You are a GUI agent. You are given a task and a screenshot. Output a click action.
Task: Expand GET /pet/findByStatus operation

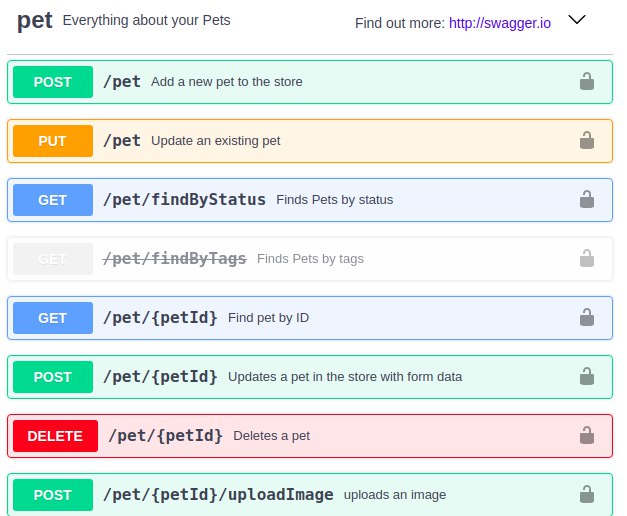310,200
